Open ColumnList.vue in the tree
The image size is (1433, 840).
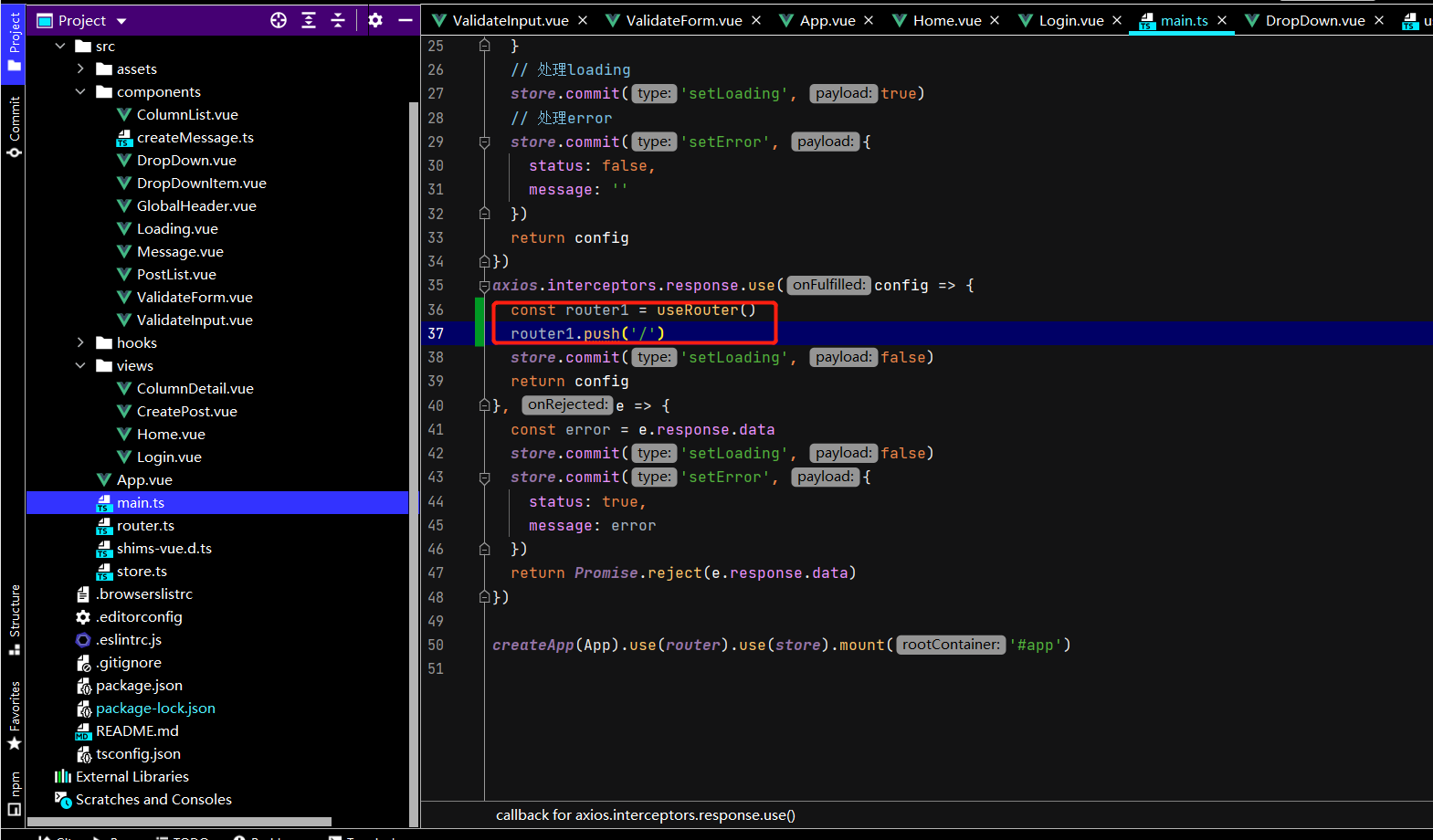coord(187,114)
